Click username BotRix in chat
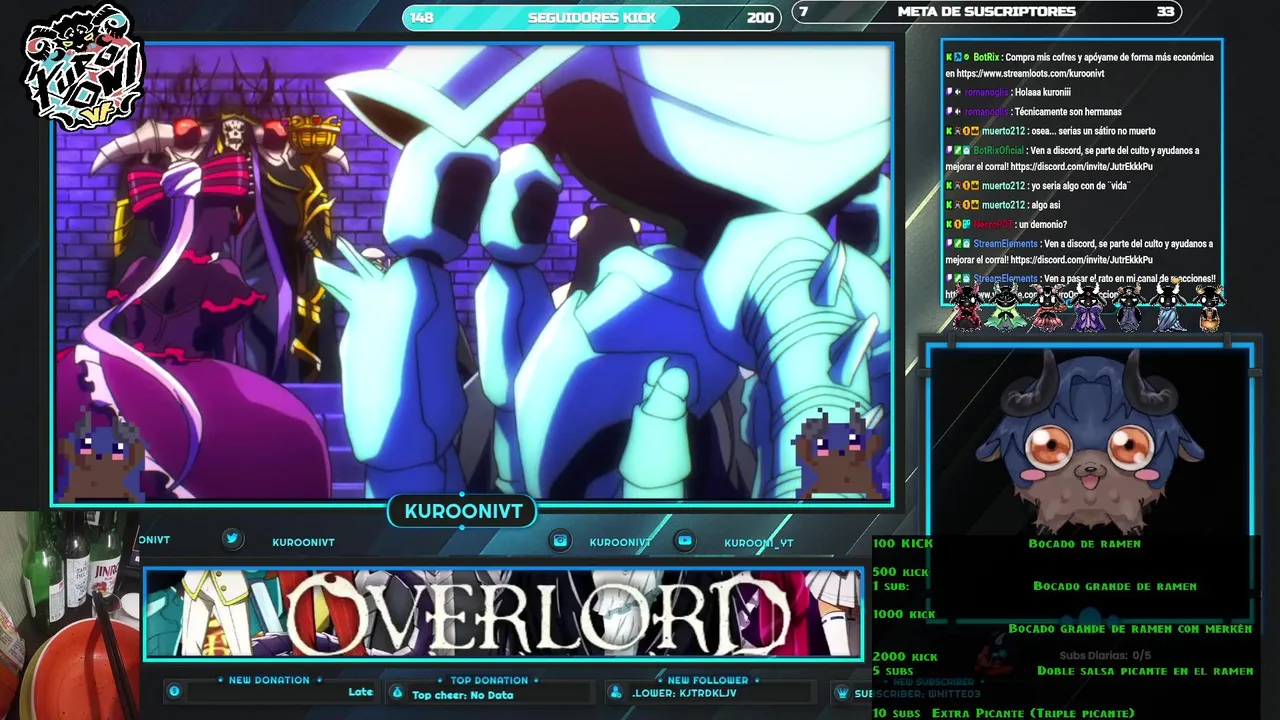The image size is (1280, 720). click(985, 57)
